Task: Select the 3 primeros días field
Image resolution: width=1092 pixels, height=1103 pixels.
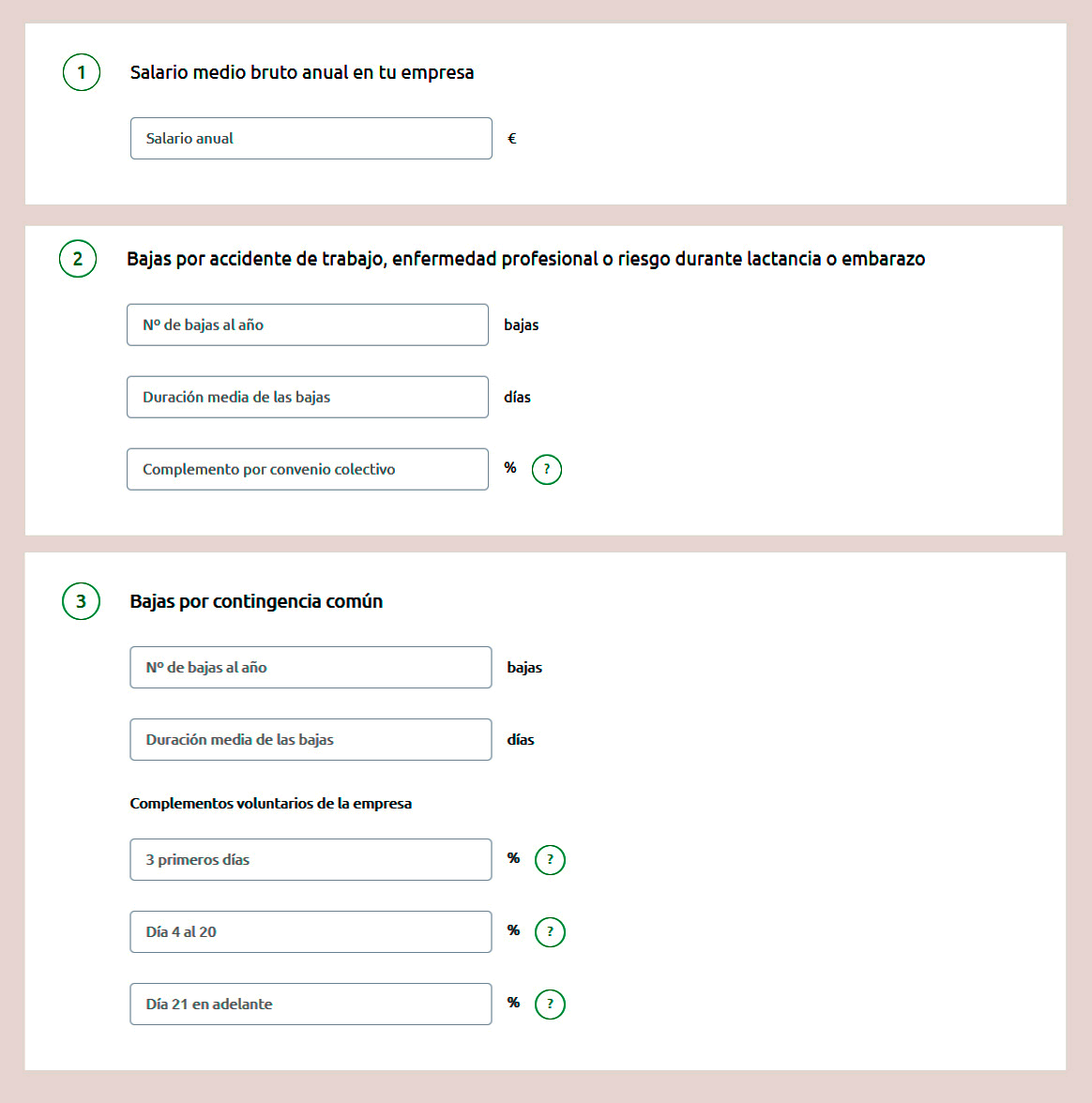Action: pyautogui.click(x=311, y=859)
